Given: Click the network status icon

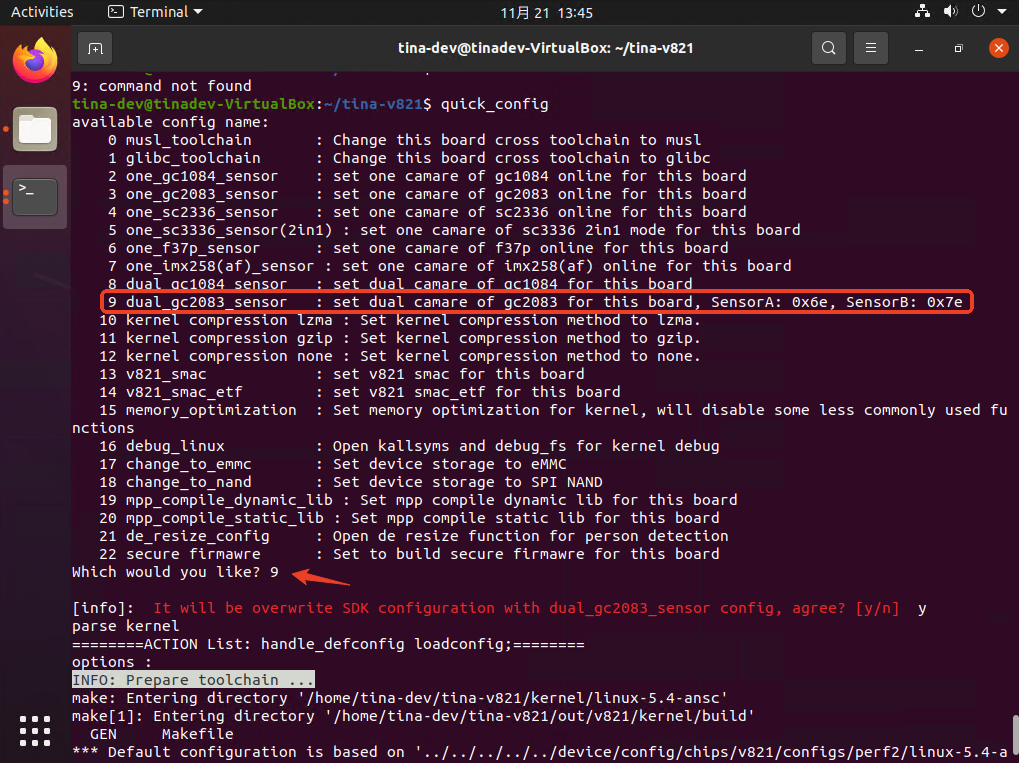Looking at the screenshot, I should tap(923, 12).
